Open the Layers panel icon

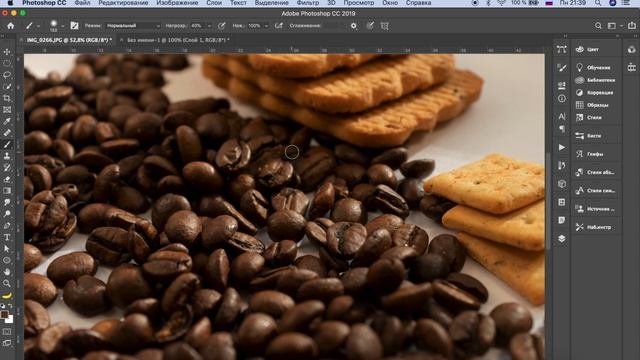562,238
